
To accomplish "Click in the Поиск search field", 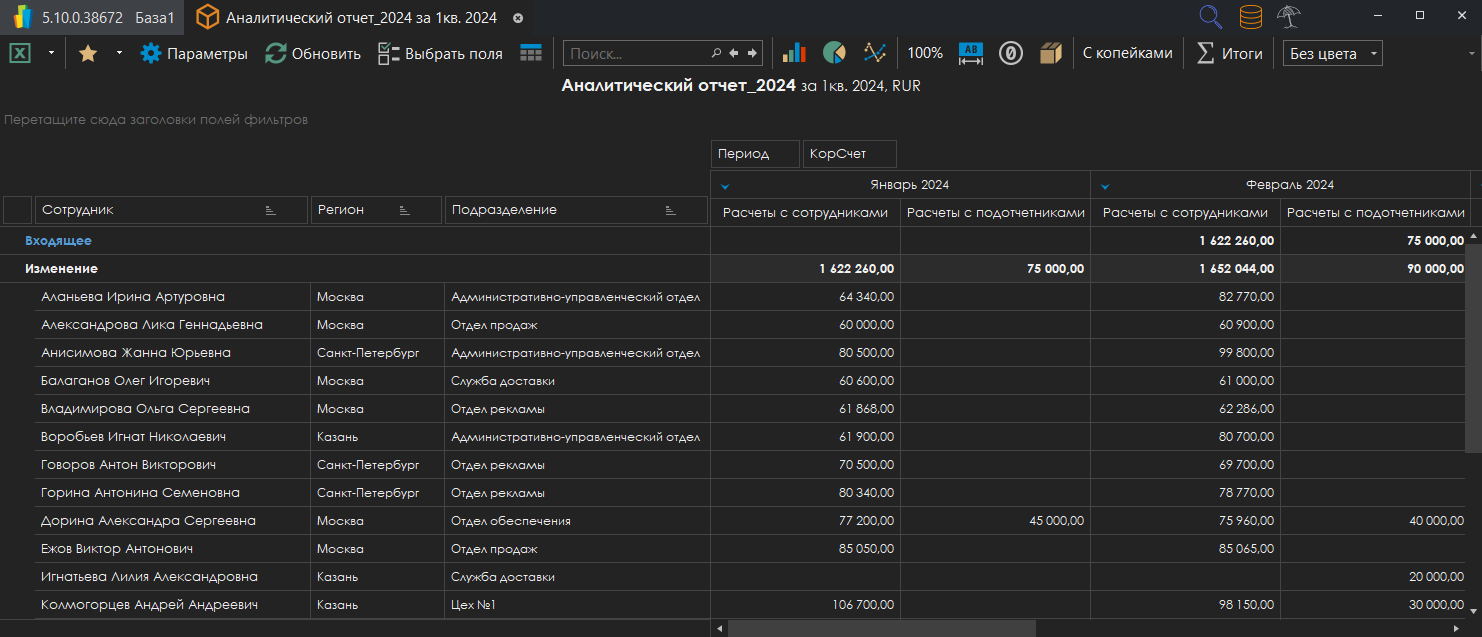I will point(637,54).
